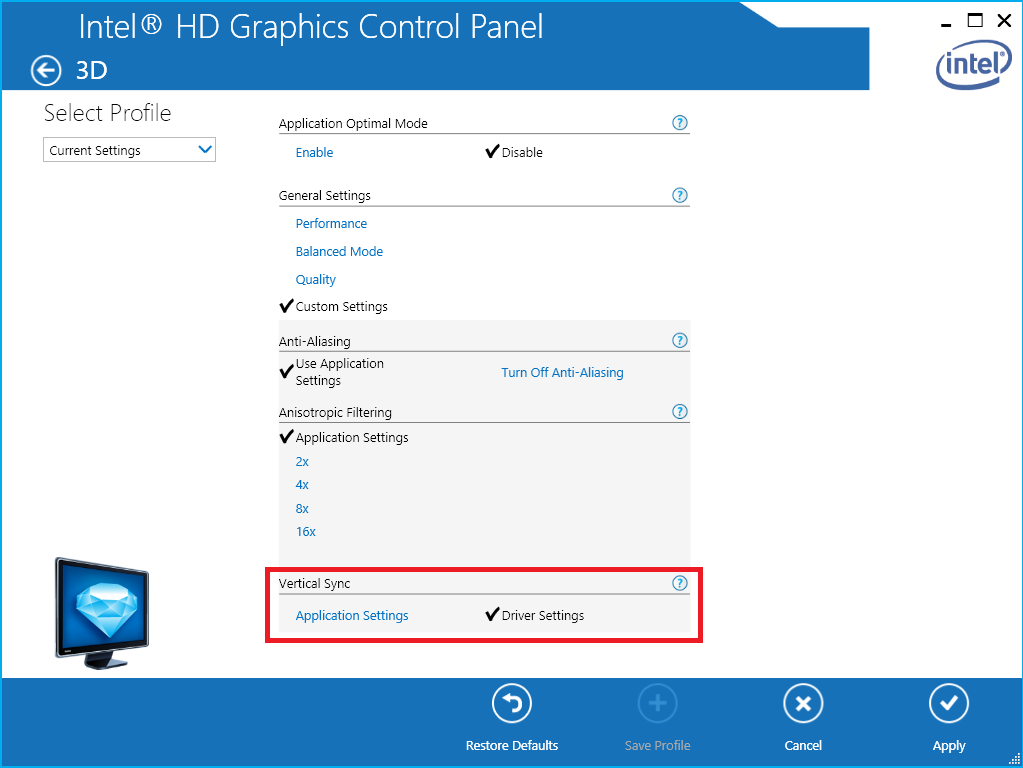This screenshot has height=768, width=1023.
Task: Open the Current Settings profile dropdown
Action: pos(129,150)
